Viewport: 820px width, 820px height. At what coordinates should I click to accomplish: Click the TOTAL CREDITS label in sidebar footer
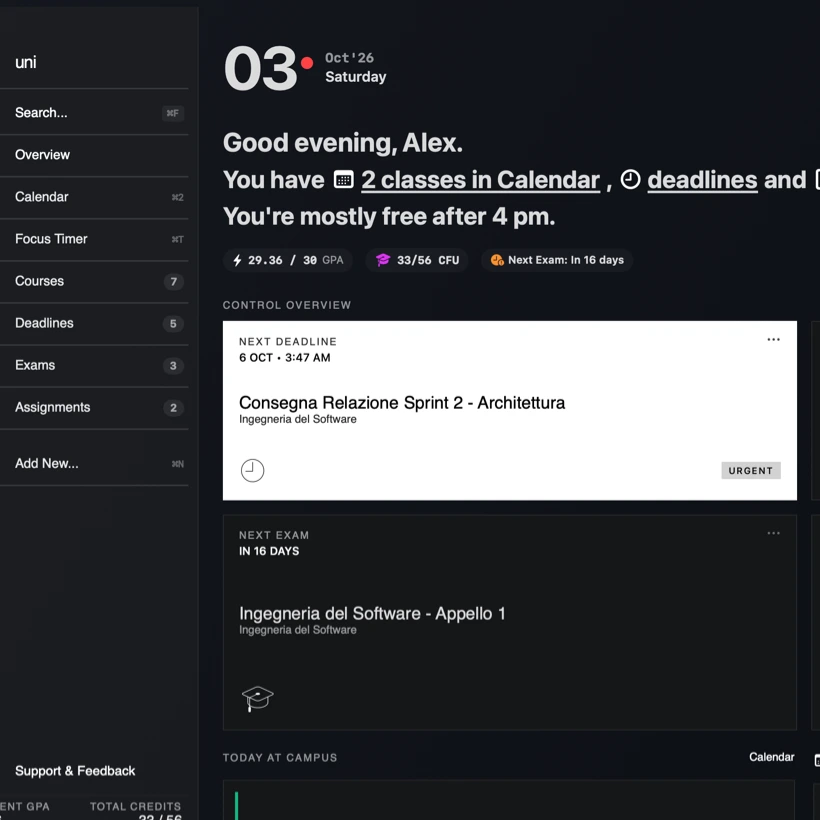(x=135, y=806)
